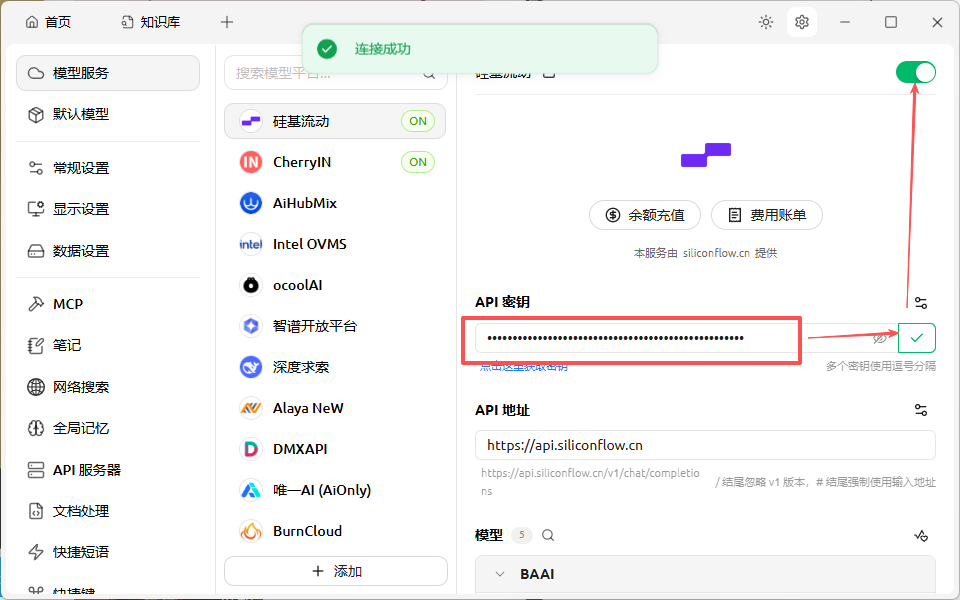
Task: Click the 余额充值 button
Action: [x=645, y=215]
